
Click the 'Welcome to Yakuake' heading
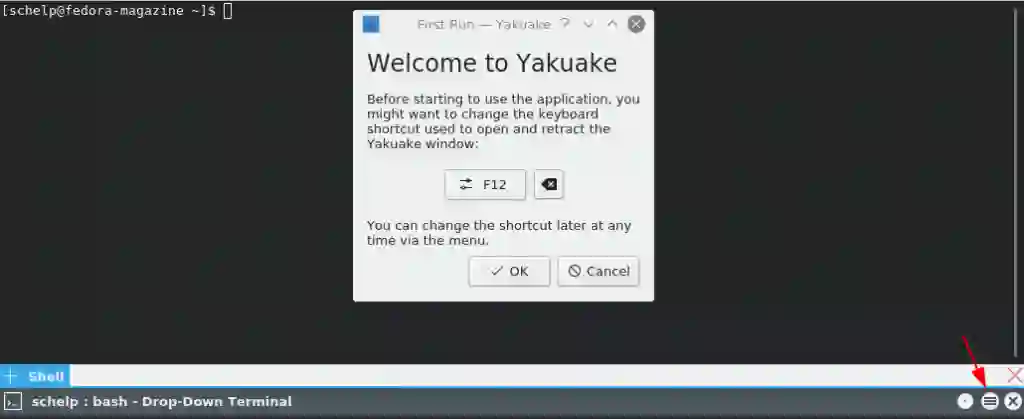point(492,63)
